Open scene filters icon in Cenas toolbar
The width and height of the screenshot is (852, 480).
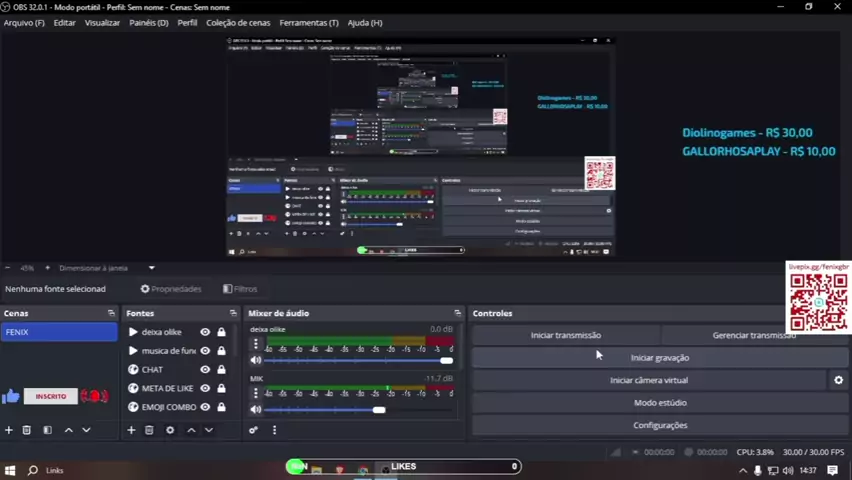47,430
